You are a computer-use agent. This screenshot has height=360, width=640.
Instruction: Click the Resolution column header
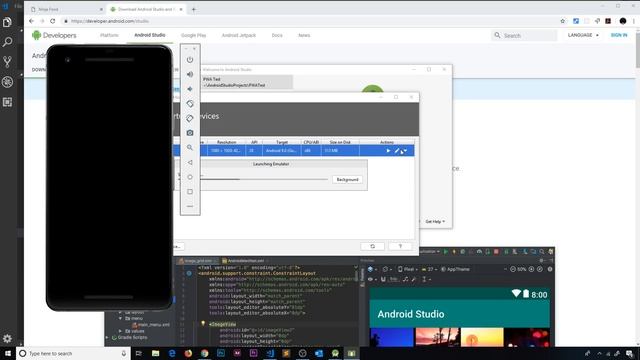point(227,142)
